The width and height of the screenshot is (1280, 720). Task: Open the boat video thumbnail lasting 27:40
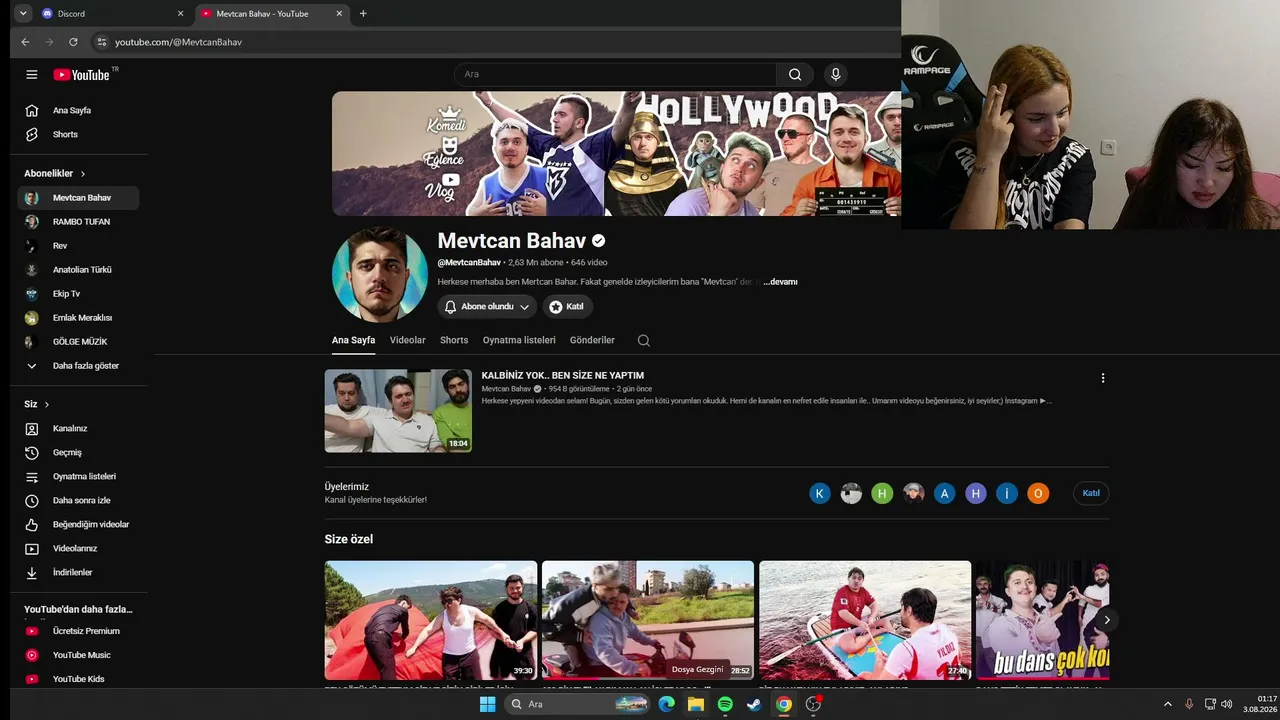coord(865,620)
